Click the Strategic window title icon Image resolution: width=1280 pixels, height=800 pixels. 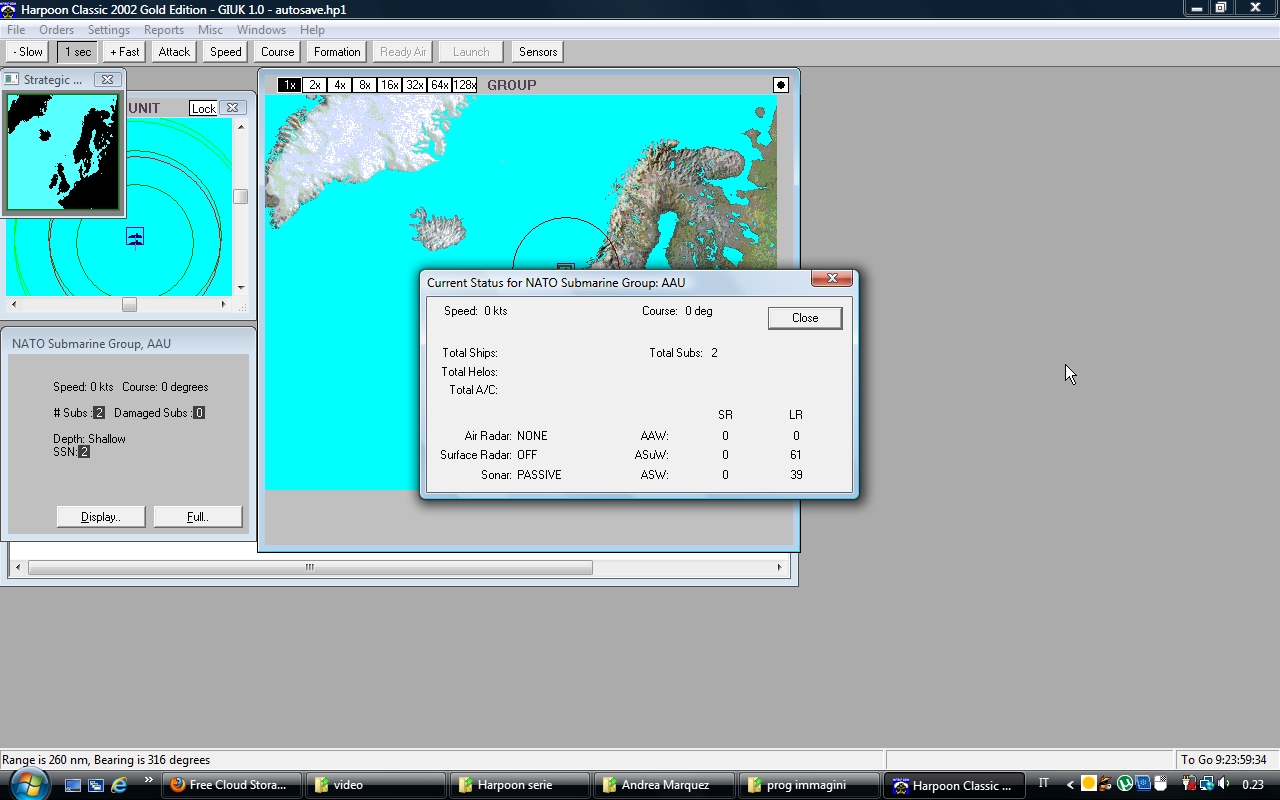coord(11,79)
